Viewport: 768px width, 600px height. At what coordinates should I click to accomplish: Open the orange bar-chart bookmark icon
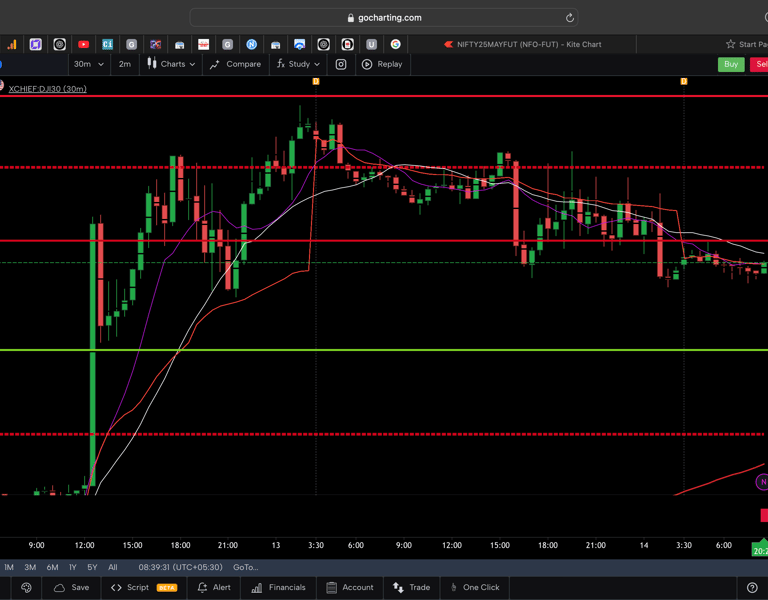(12, 45)
